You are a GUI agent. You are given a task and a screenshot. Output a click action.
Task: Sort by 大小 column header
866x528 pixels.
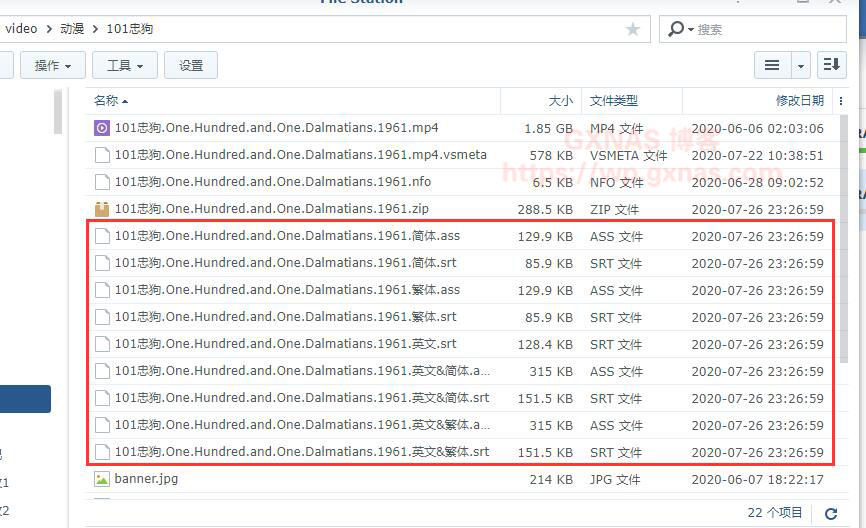click(x=560, y=101)
